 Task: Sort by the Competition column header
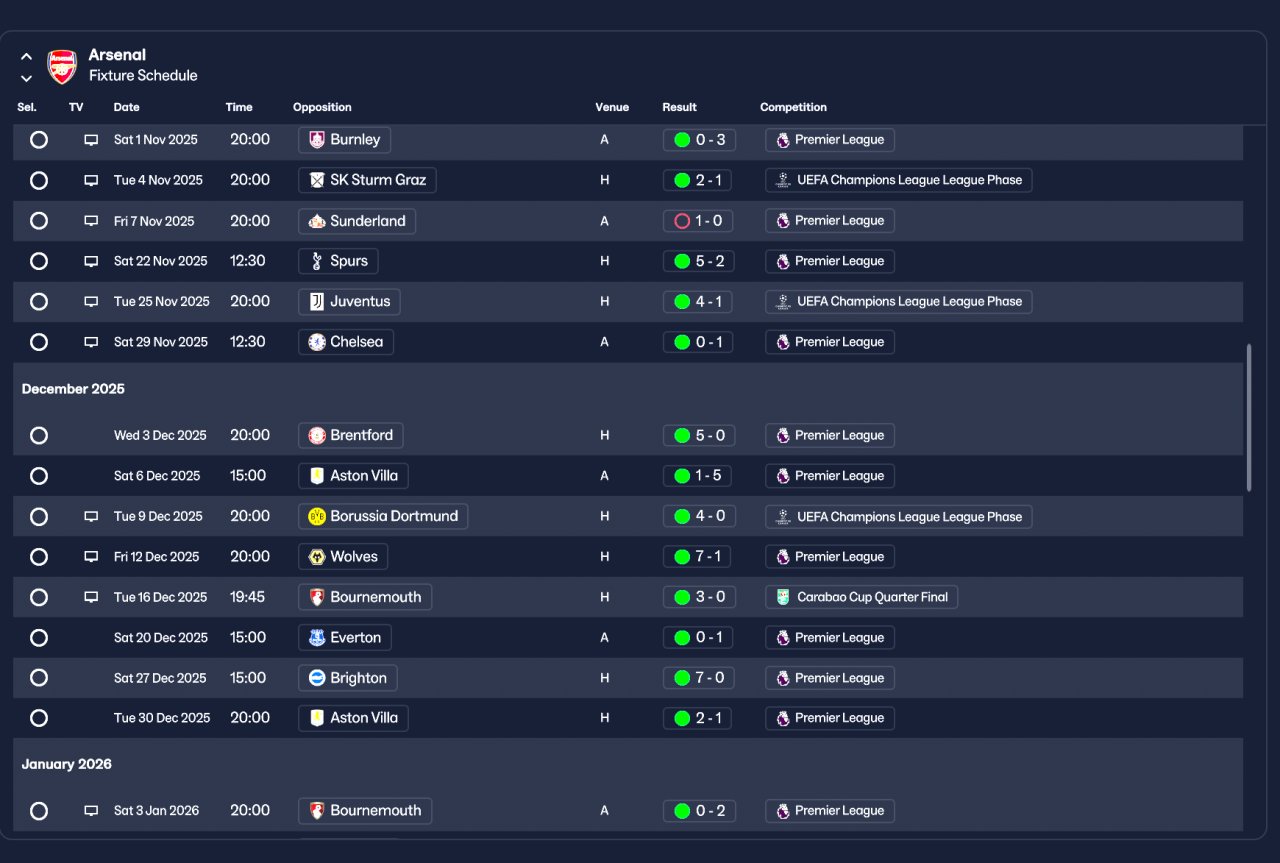[x=793, y=107]
